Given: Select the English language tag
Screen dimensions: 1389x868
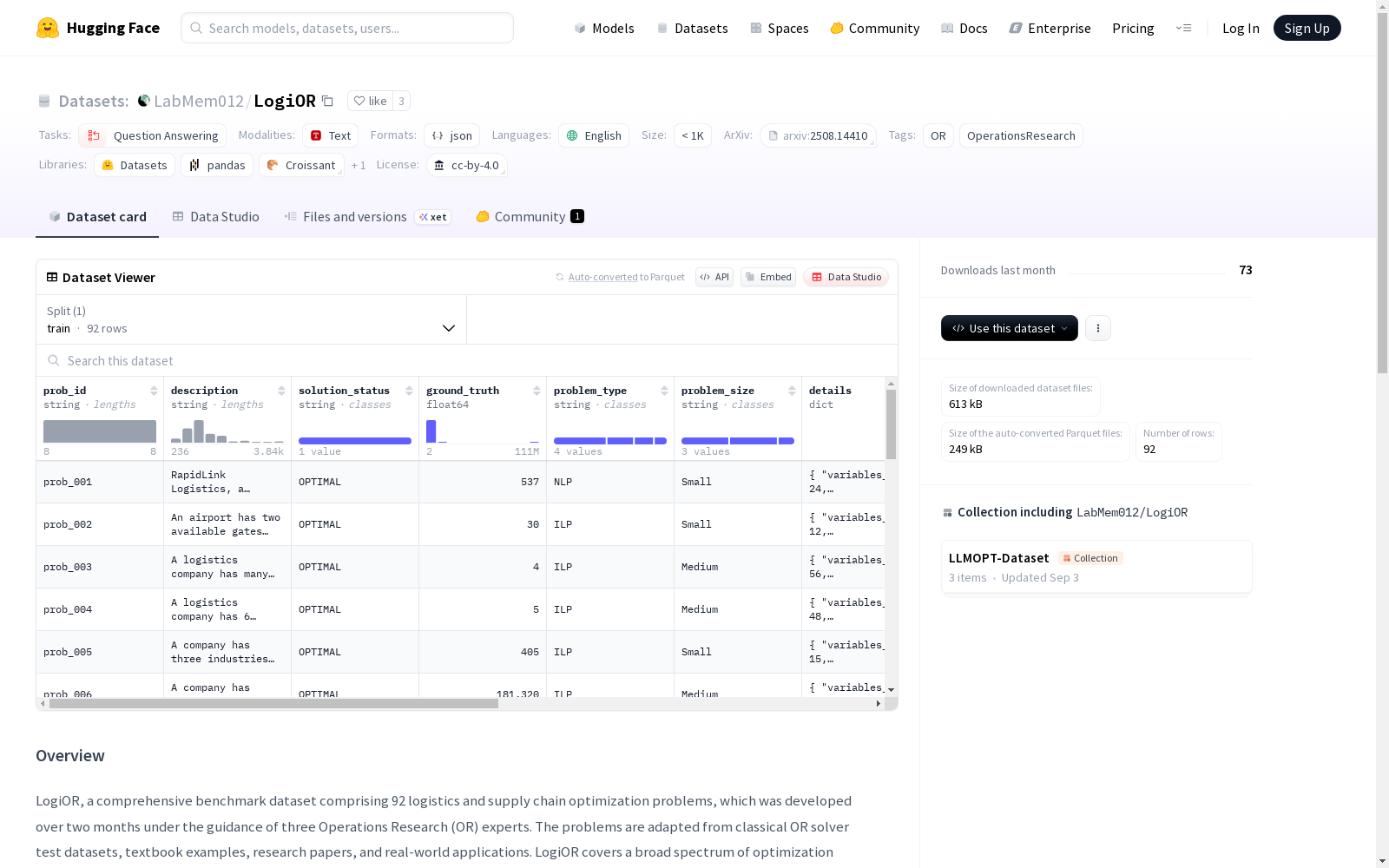Looking at the screenshot, I should [x=594, y=135].
